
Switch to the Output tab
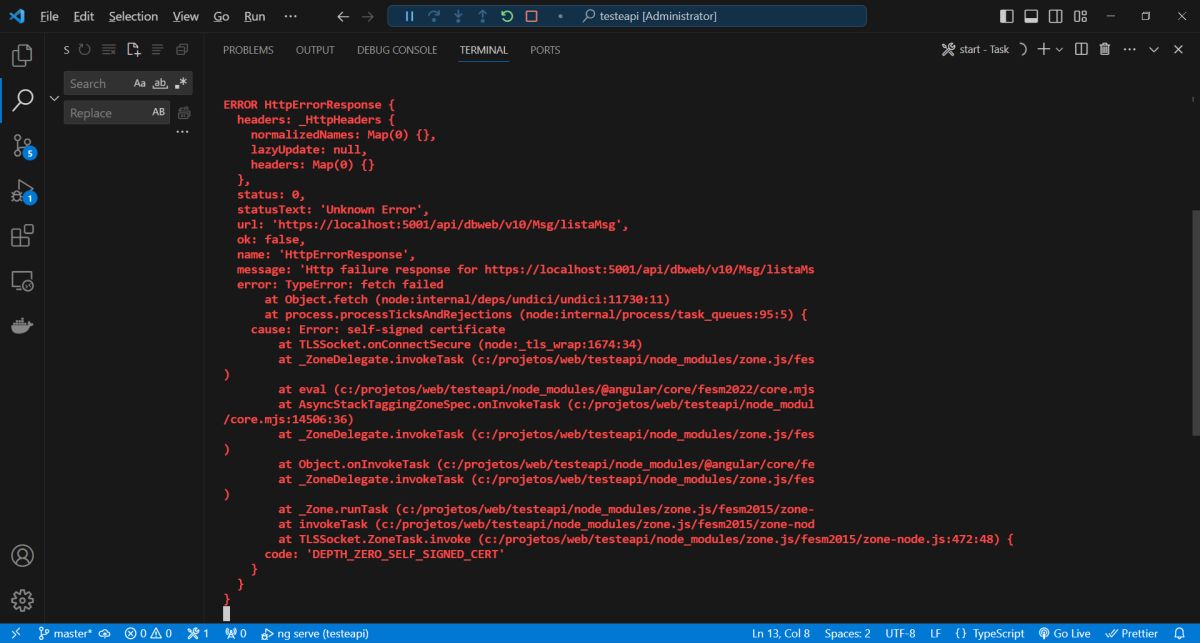pos(315,50)
